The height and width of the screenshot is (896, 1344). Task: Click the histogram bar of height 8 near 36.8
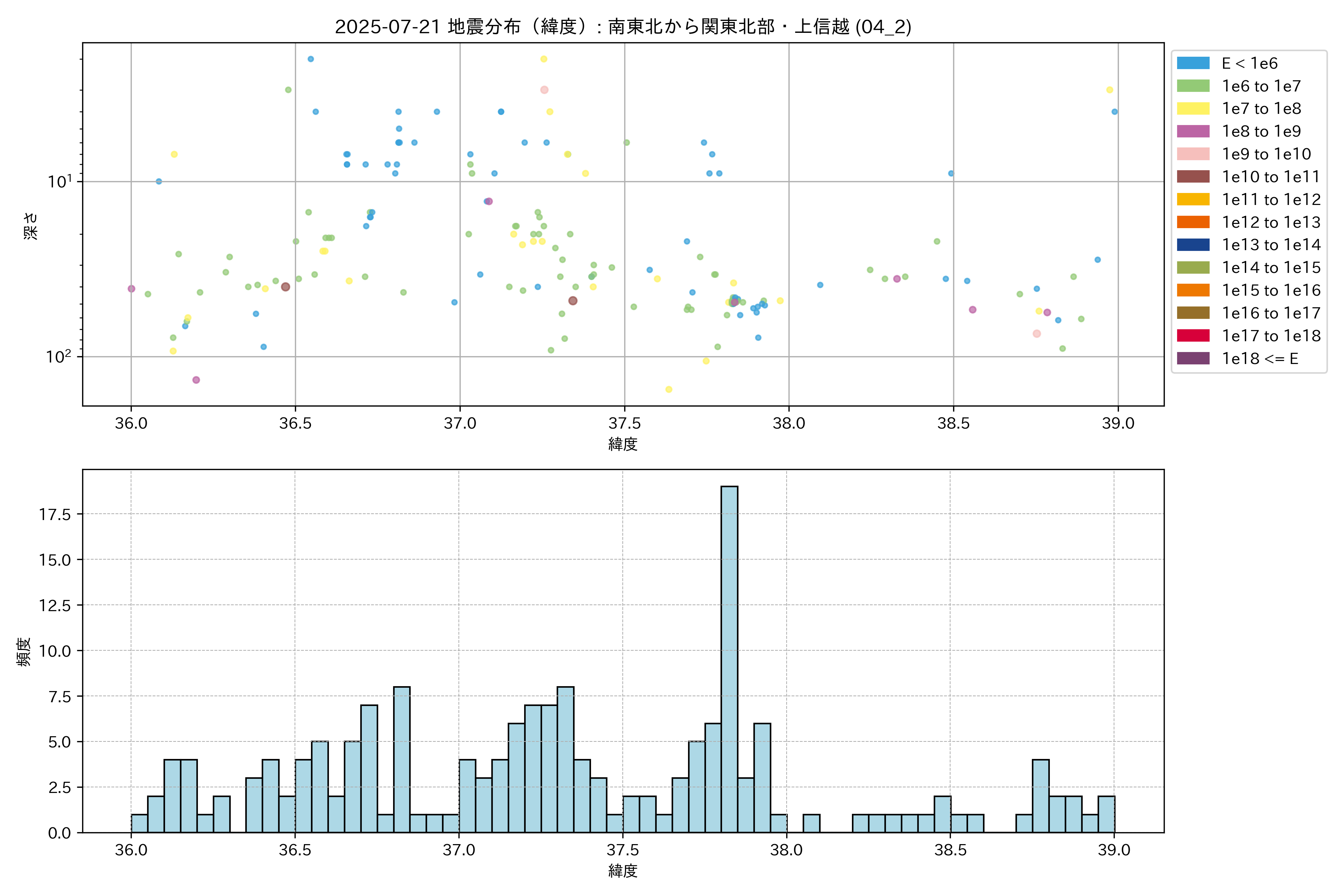[402, 760]
